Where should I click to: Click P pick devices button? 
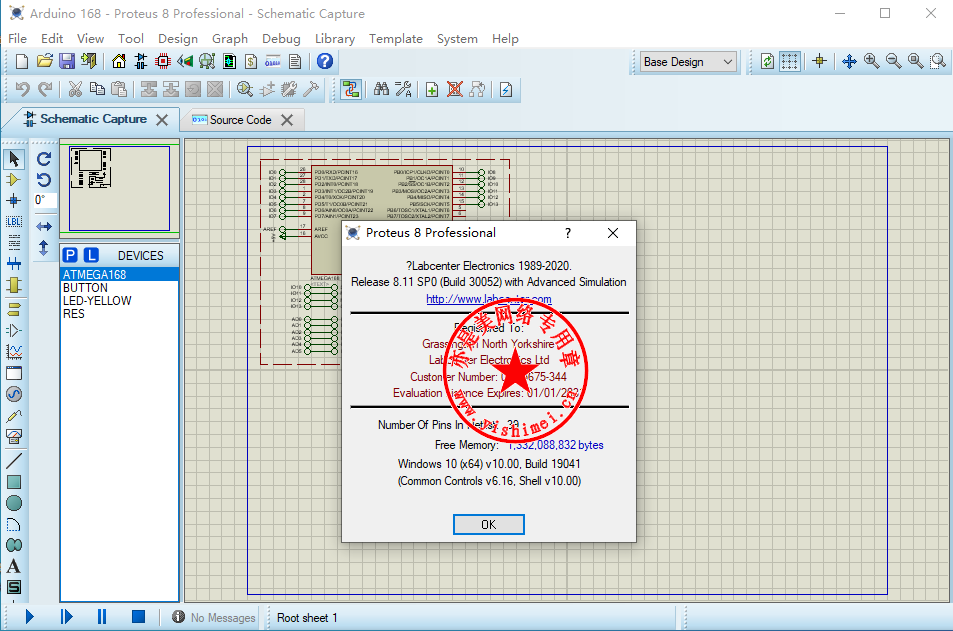coord(70,255)
